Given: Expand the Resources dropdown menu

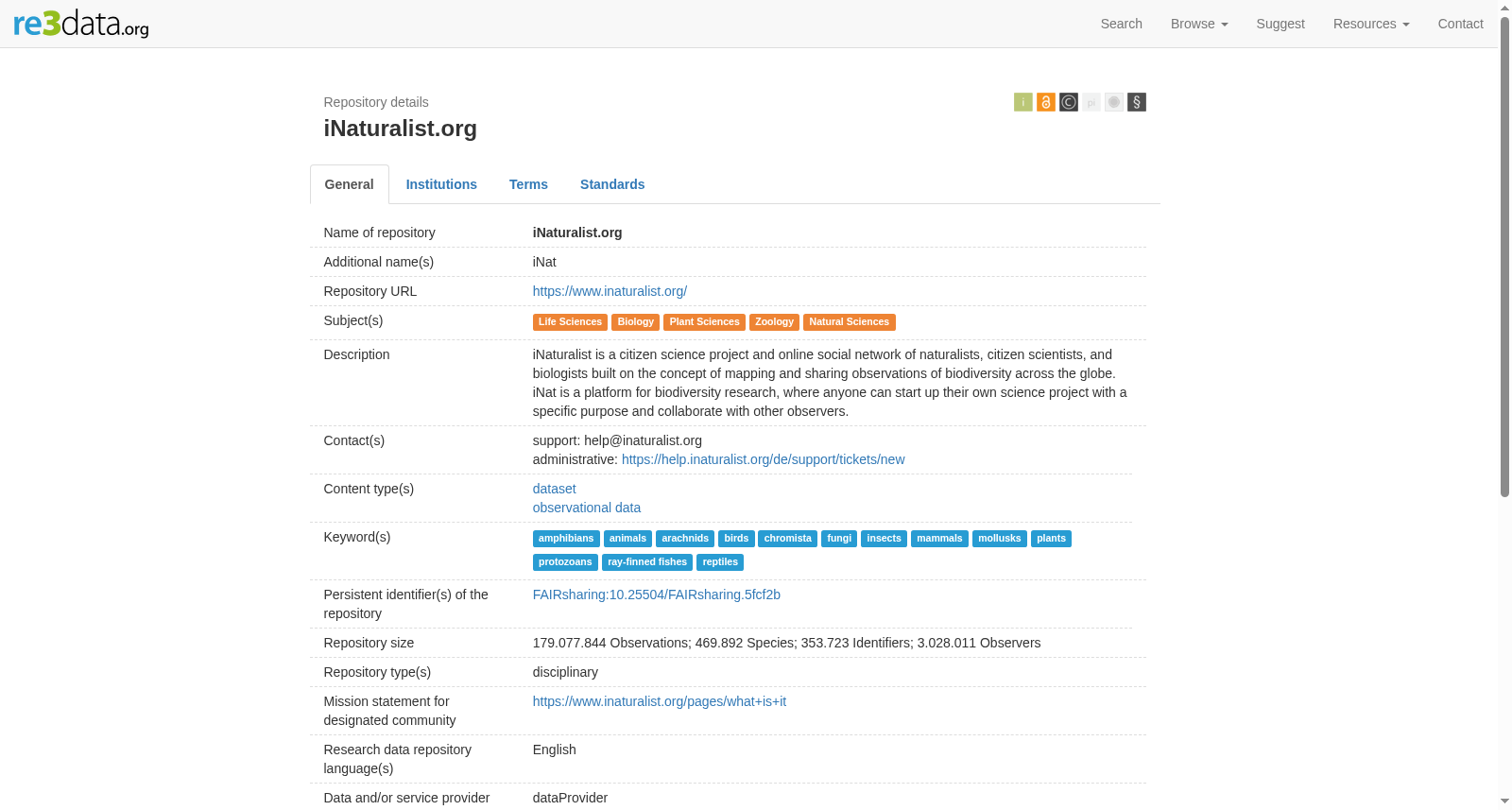Looking at the screenshot, I should (1371, 24).
